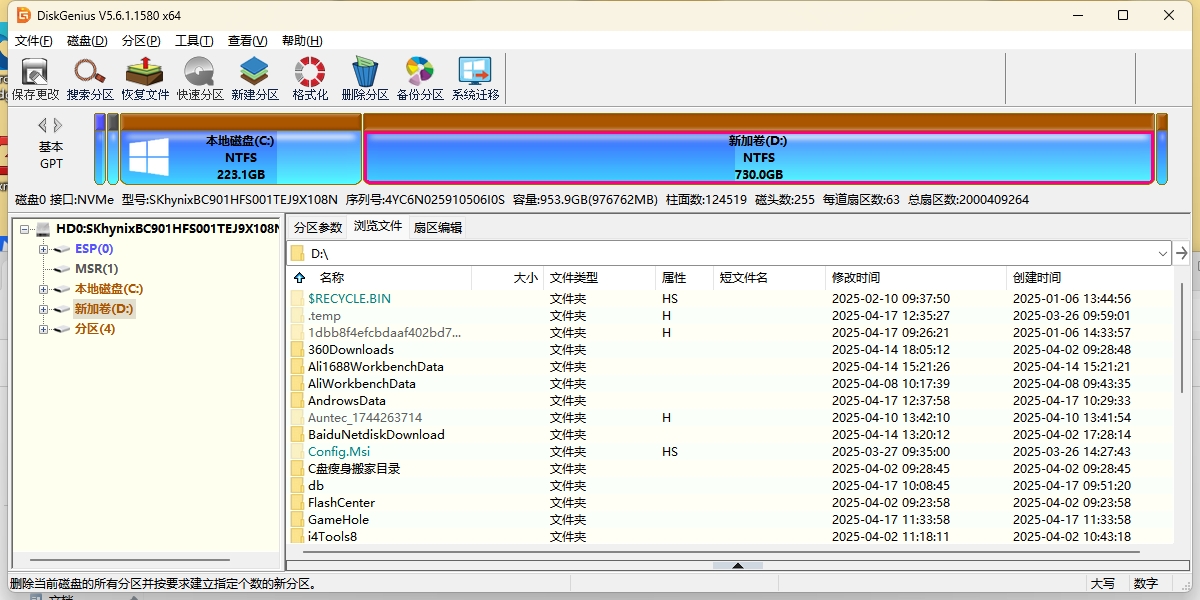Open the D:\ path dropdown arrow
The image size is (1200, 600).
click(x=1162, y=254)
